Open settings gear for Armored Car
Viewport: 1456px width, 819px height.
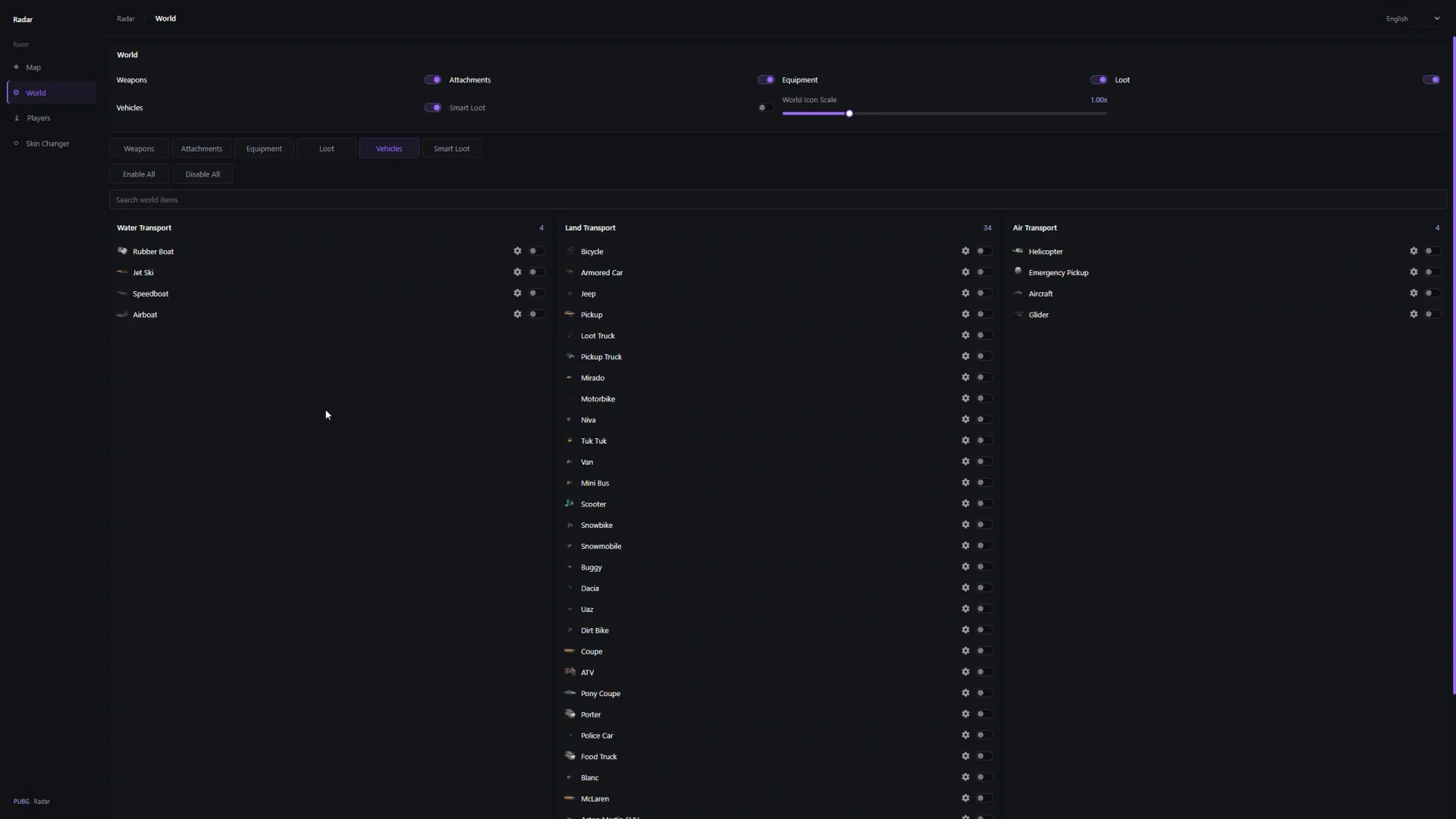pyautogui.click(x=965, y=272)
